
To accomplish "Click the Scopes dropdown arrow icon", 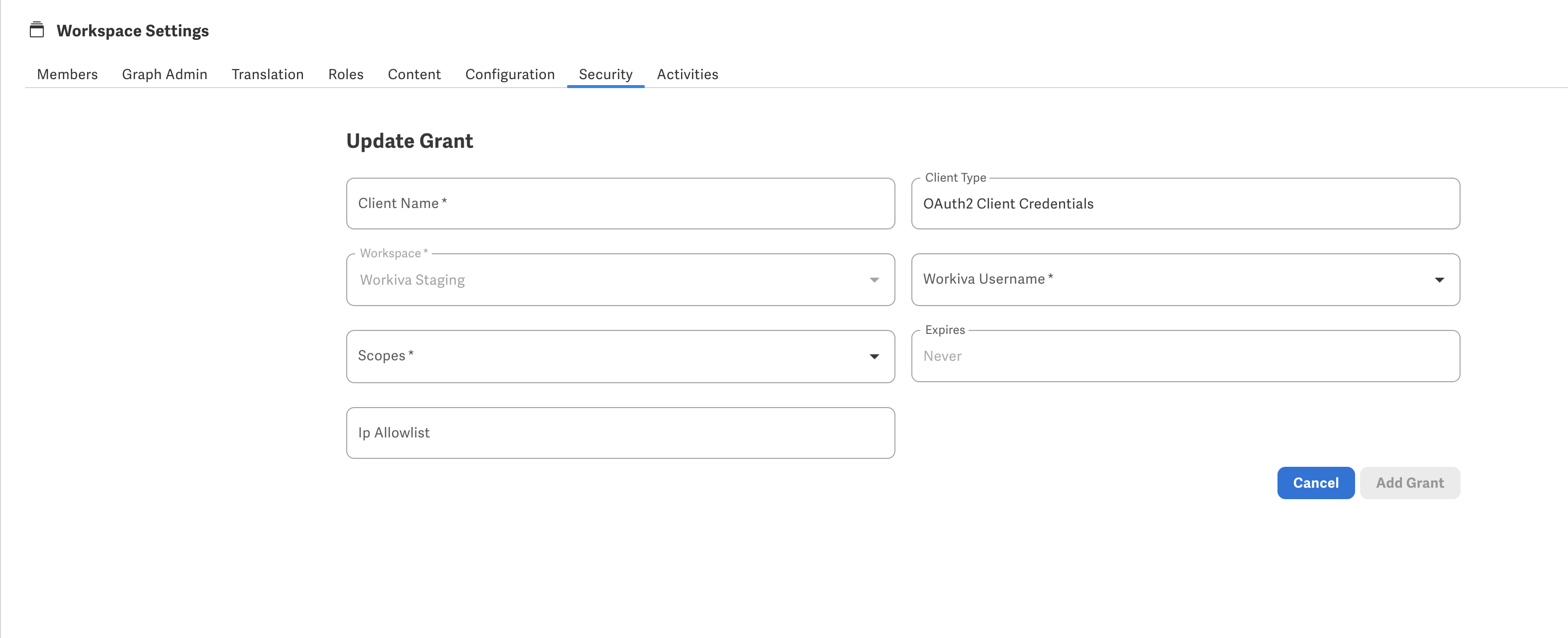I will (874, 356).
